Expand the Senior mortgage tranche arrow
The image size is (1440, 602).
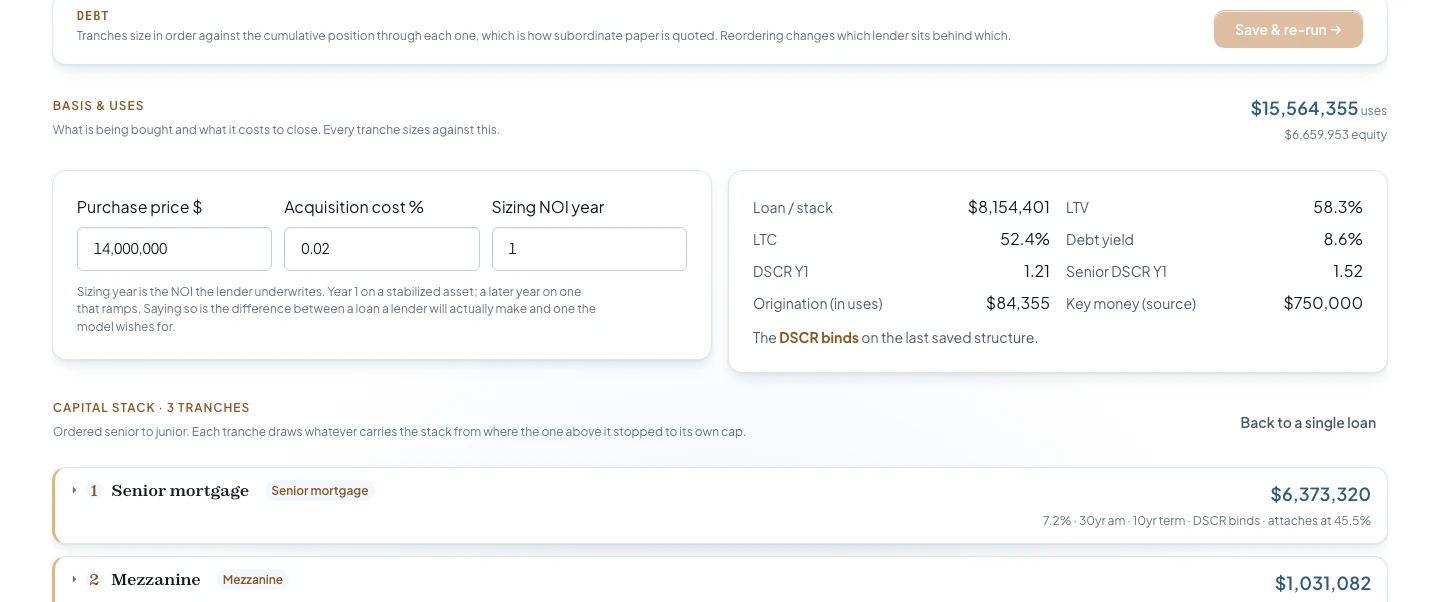[74, 491]
